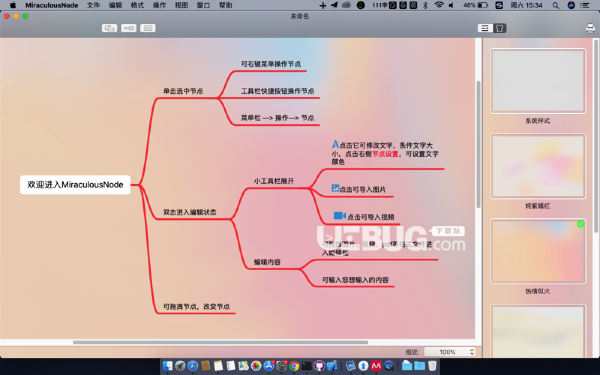Open Siri from the menu bar
Image resolution: width=600 pixels, height=375 pixels.
pyautogui.click(x=571, y=5)
